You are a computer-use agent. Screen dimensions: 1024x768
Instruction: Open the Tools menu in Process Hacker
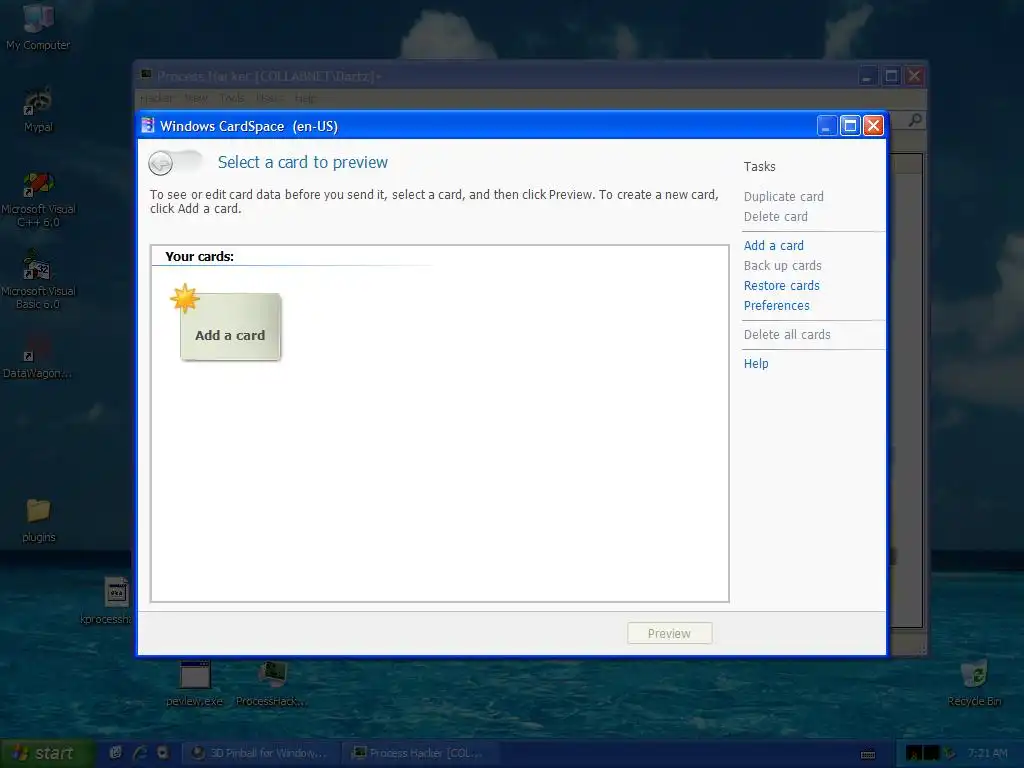[x=232, y=98]
